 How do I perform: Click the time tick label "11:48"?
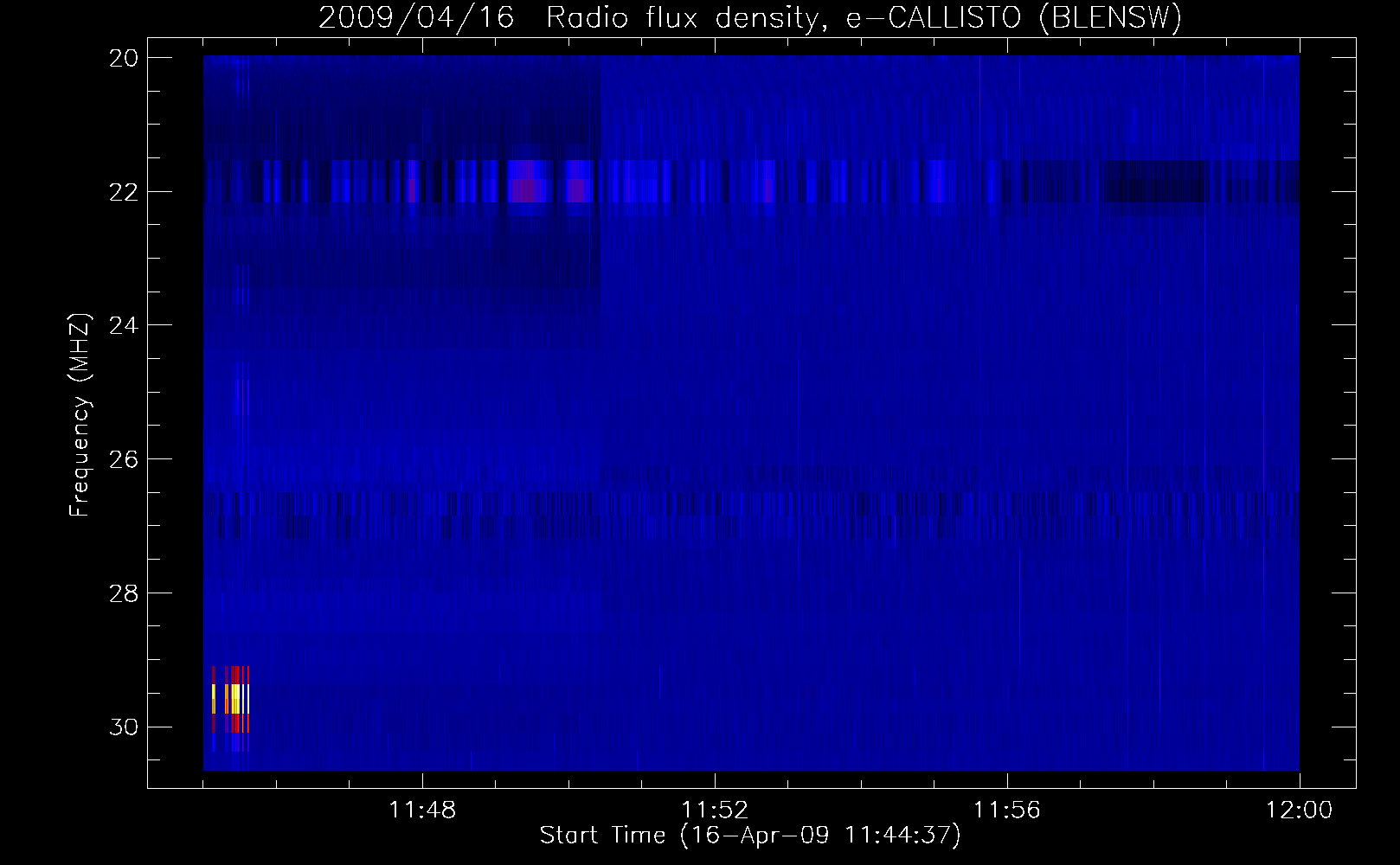point(422,811)
